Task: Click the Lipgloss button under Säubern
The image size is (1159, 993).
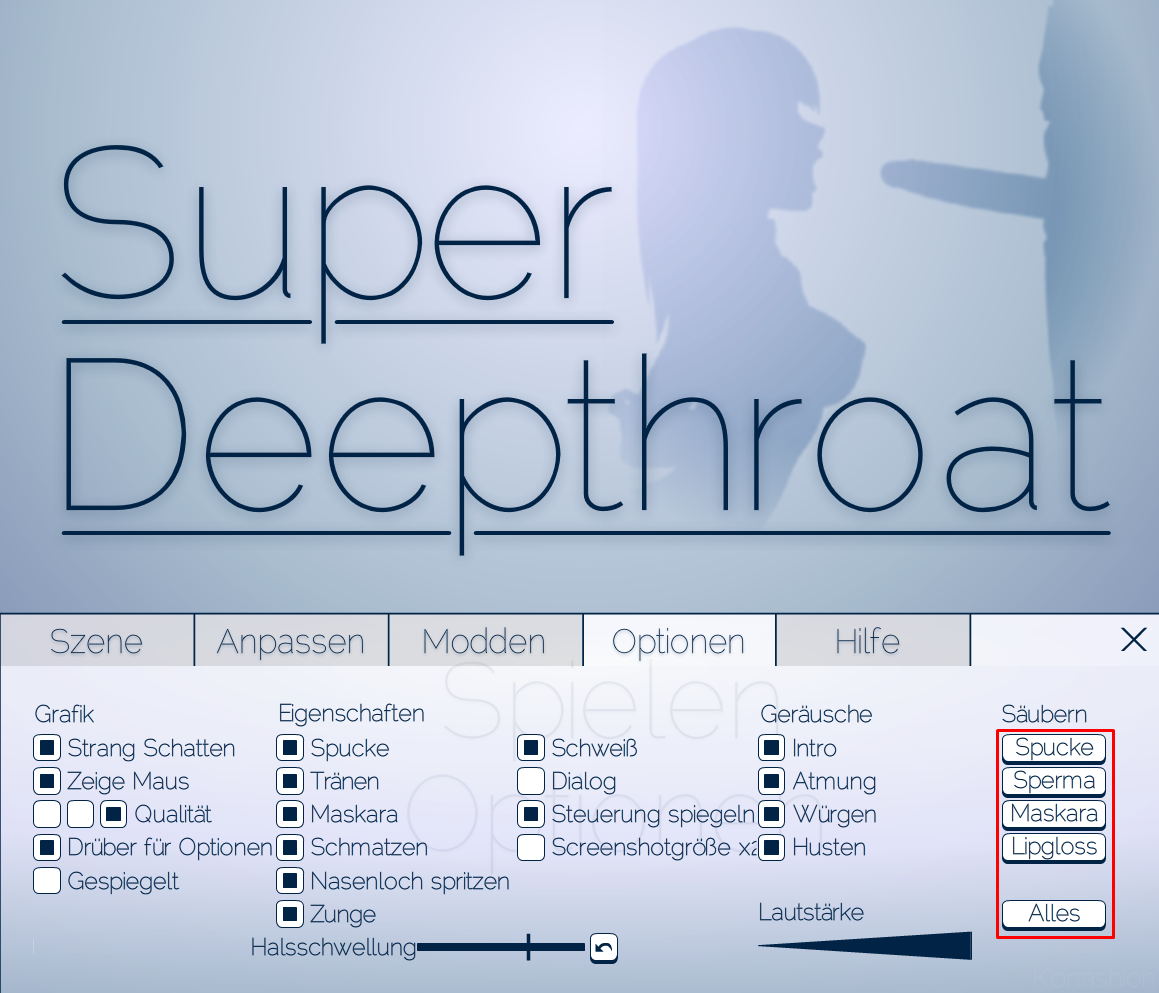Action: point(1054,847)
